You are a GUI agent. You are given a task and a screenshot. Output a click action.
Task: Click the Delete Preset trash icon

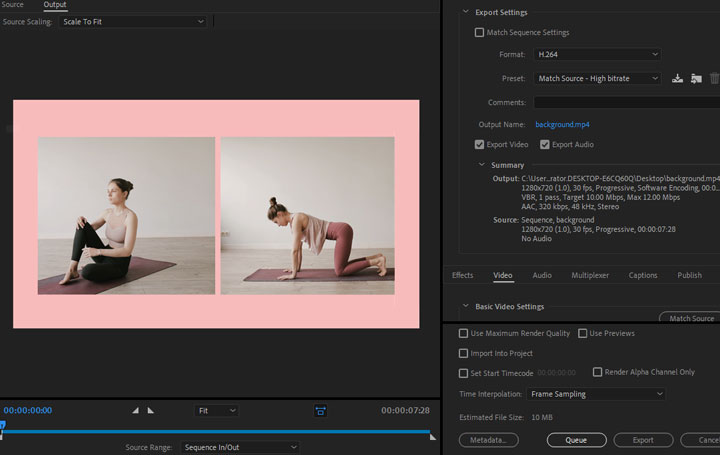tap(714, 79)
